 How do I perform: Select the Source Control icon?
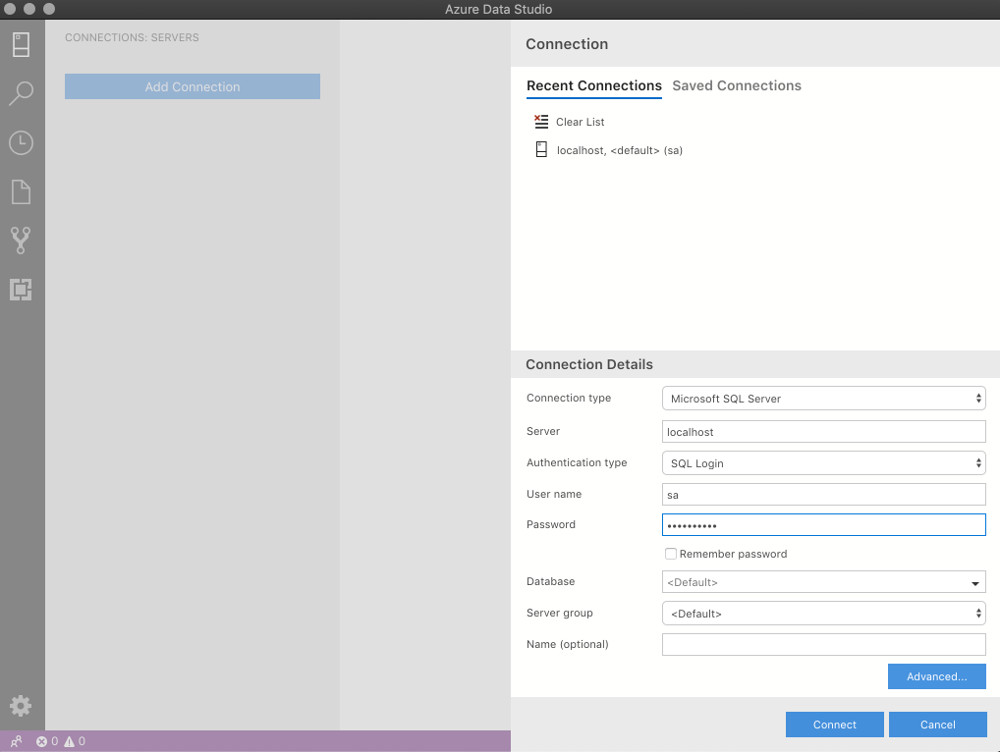coord(21,239)
